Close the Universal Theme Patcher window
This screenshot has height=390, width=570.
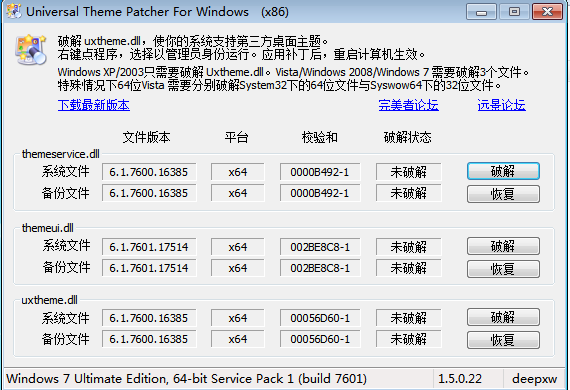tap(547, 12)
